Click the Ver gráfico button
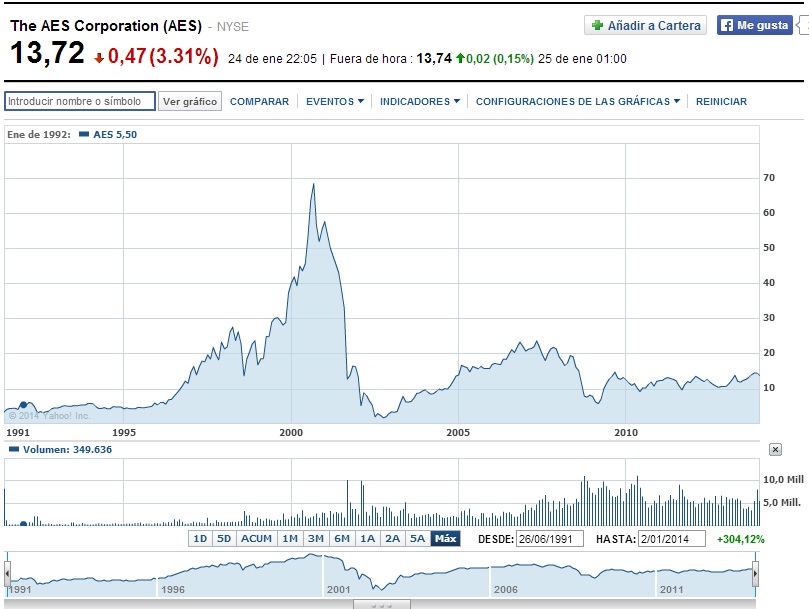 click(x=190, y=101)
